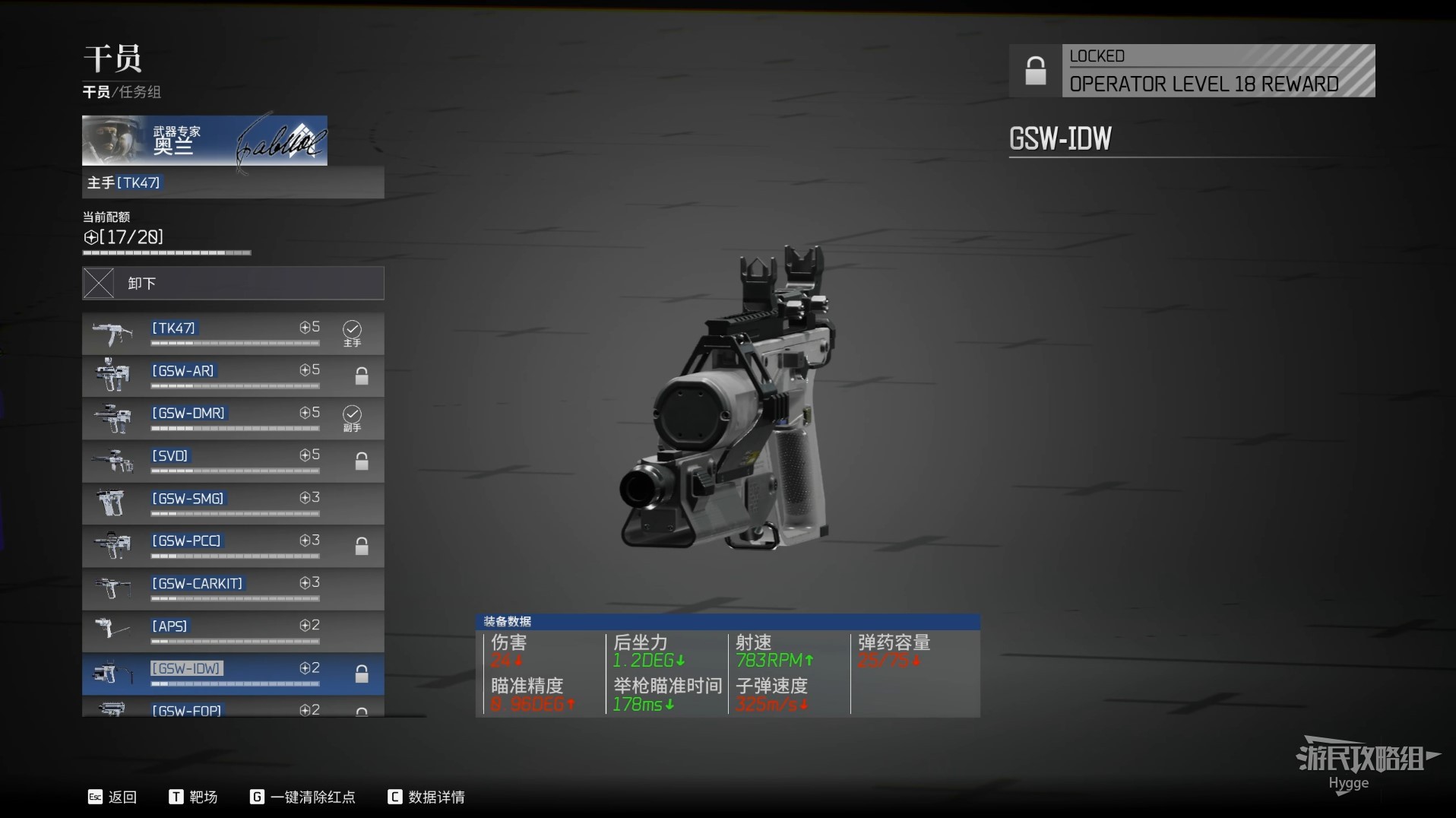Image resolution: width=1456 pixels, height=818 pixels.
Task: Click the lock icon on GSW-IDW
Action: 362,674
